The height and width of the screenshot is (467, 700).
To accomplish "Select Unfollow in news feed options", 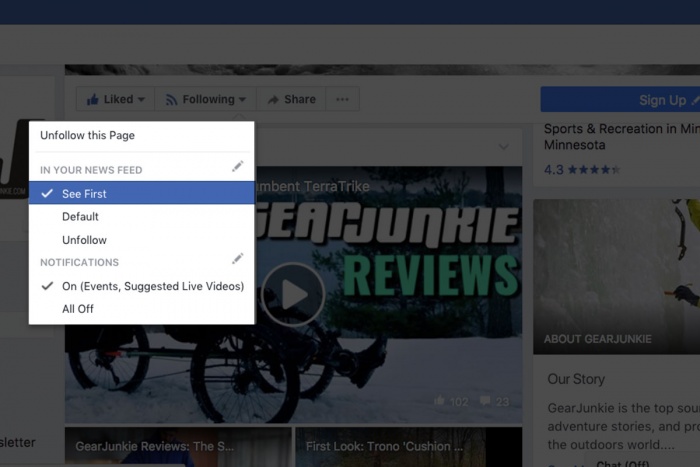I will 142,240.
